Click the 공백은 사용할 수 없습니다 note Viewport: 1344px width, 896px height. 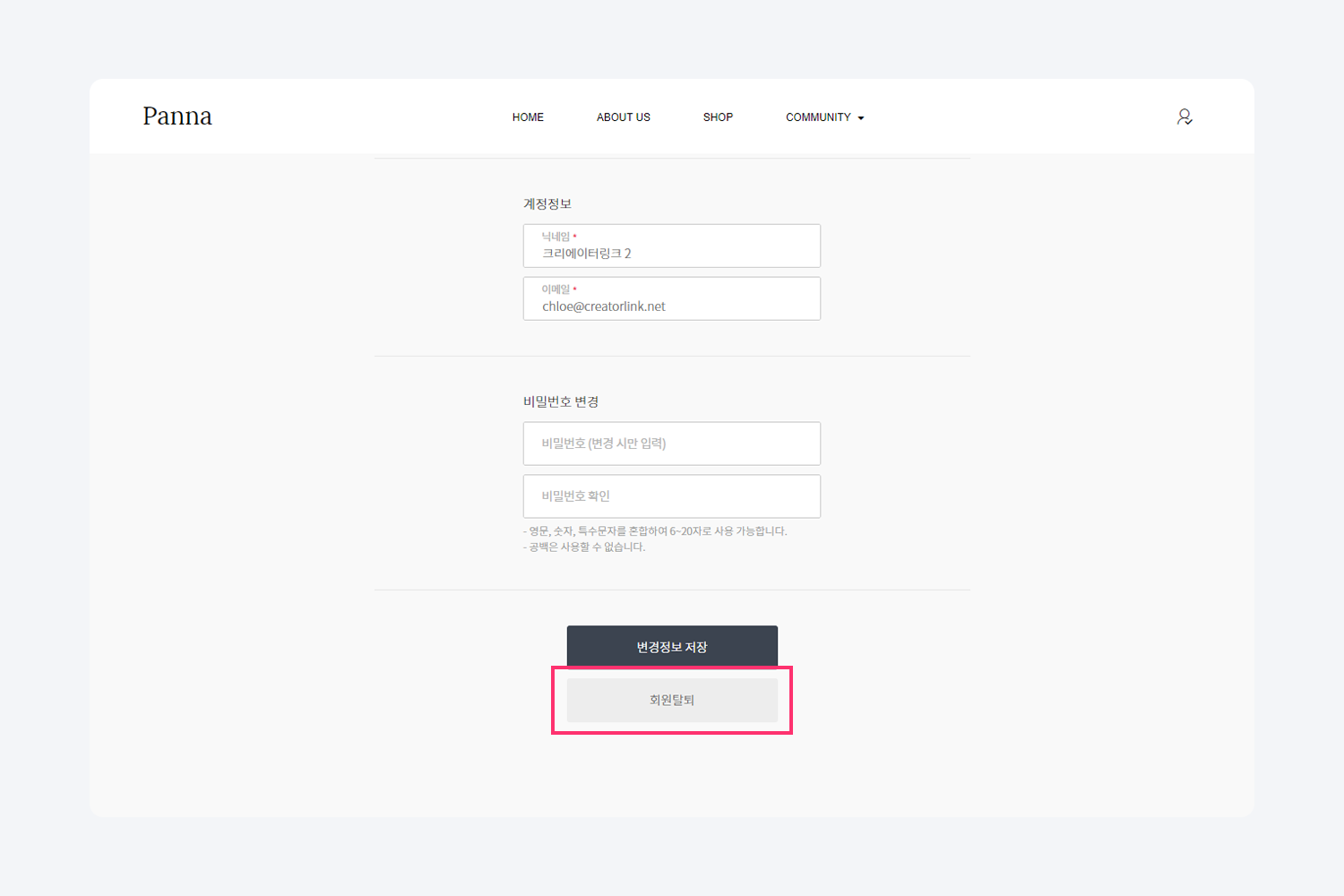(x=584, y=547)
